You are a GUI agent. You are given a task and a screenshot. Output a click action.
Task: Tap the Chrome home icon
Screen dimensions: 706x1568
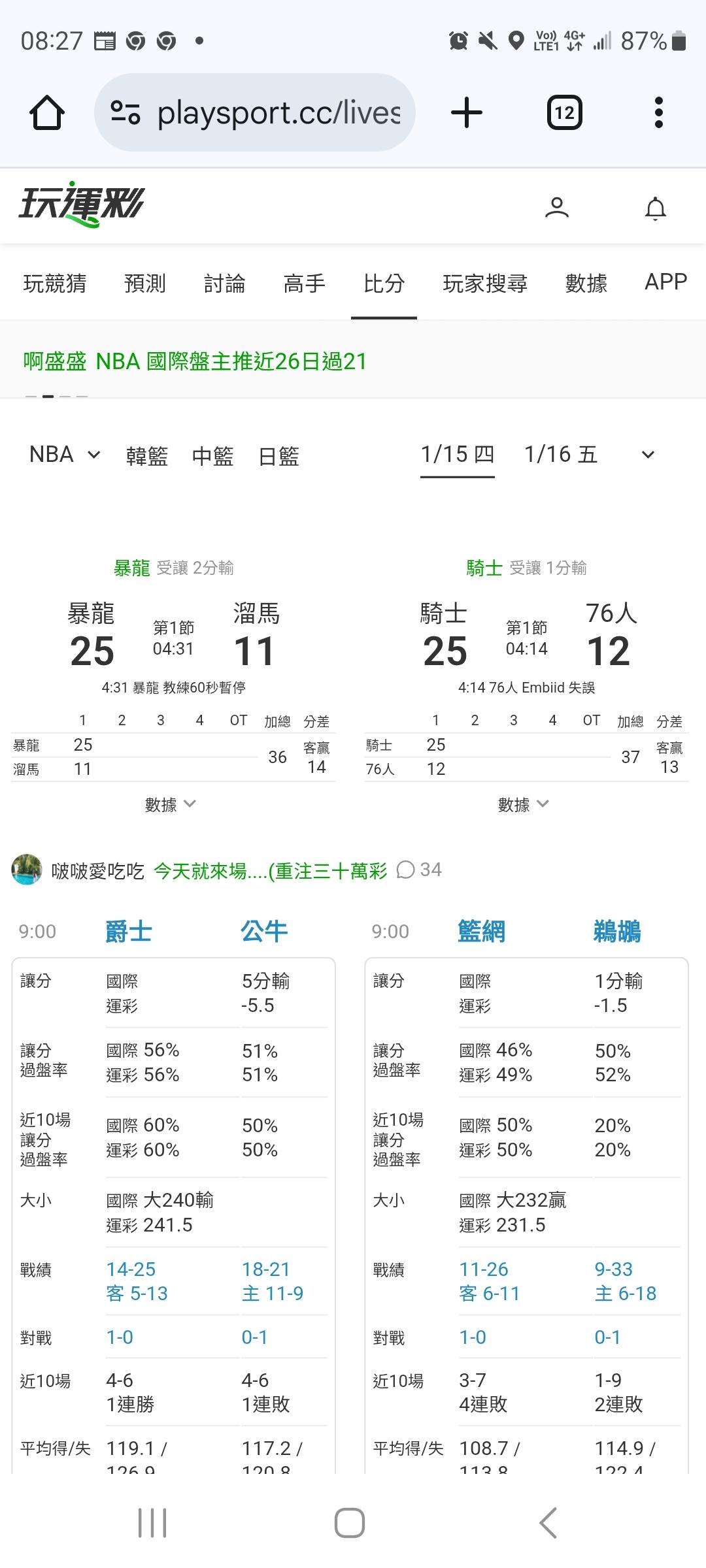[x=47, y=113]
